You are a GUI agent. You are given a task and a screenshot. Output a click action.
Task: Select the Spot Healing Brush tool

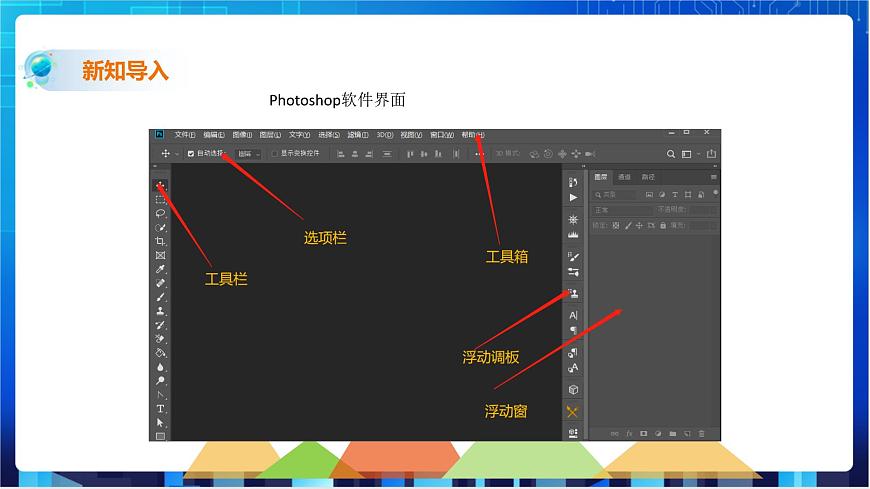click(160, 283)
